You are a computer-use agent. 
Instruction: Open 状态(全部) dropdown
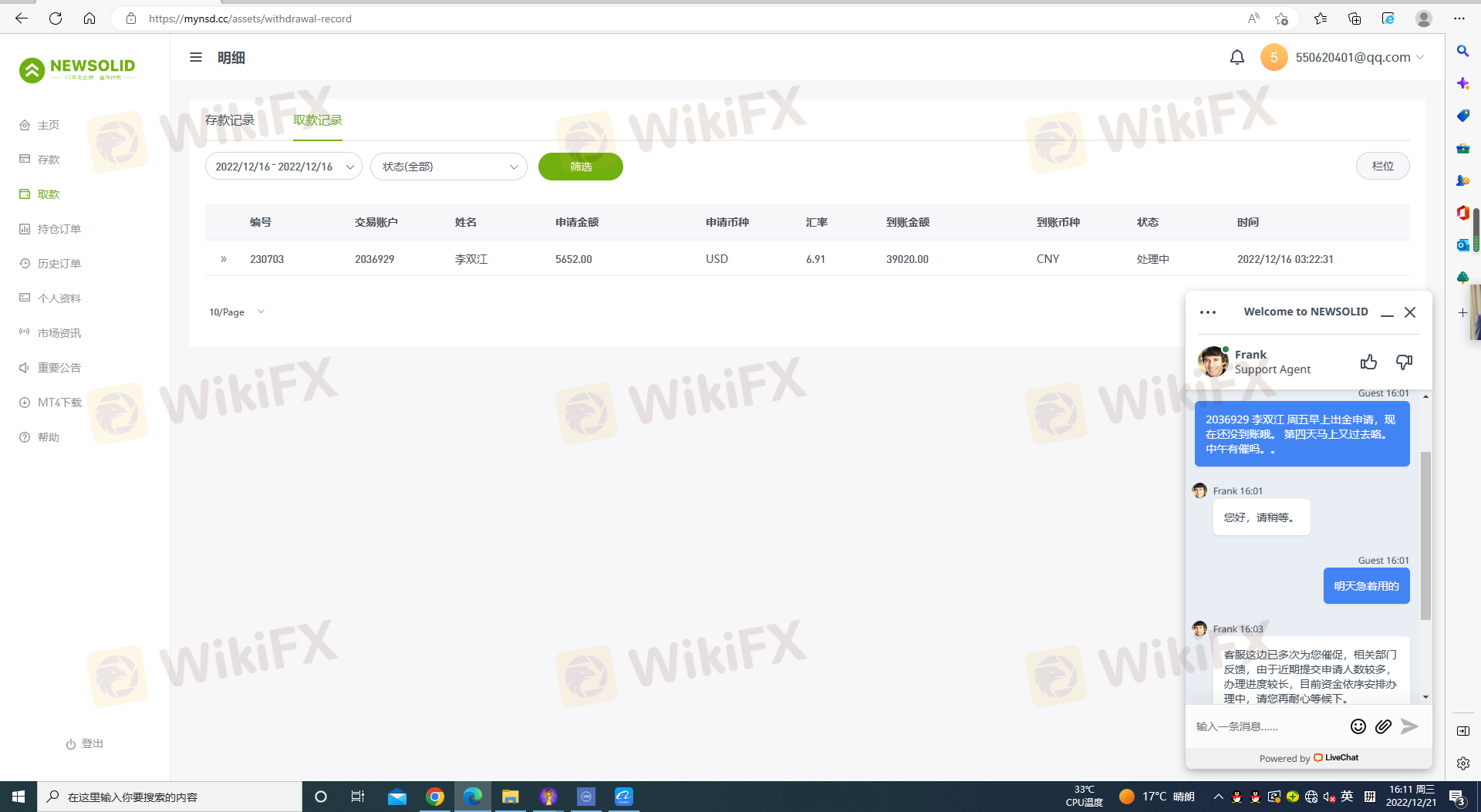tap(449, 167)
